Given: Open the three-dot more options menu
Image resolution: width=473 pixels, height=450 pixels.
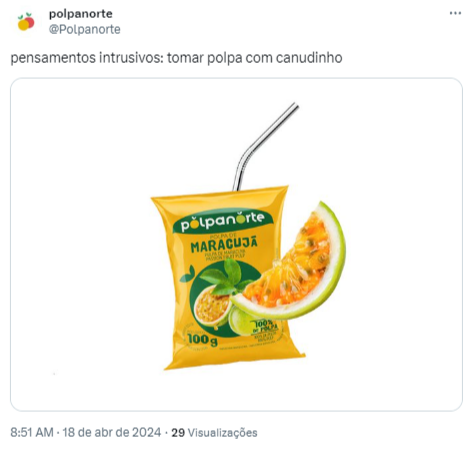Looking at the screenshot, I should (455, 13).
